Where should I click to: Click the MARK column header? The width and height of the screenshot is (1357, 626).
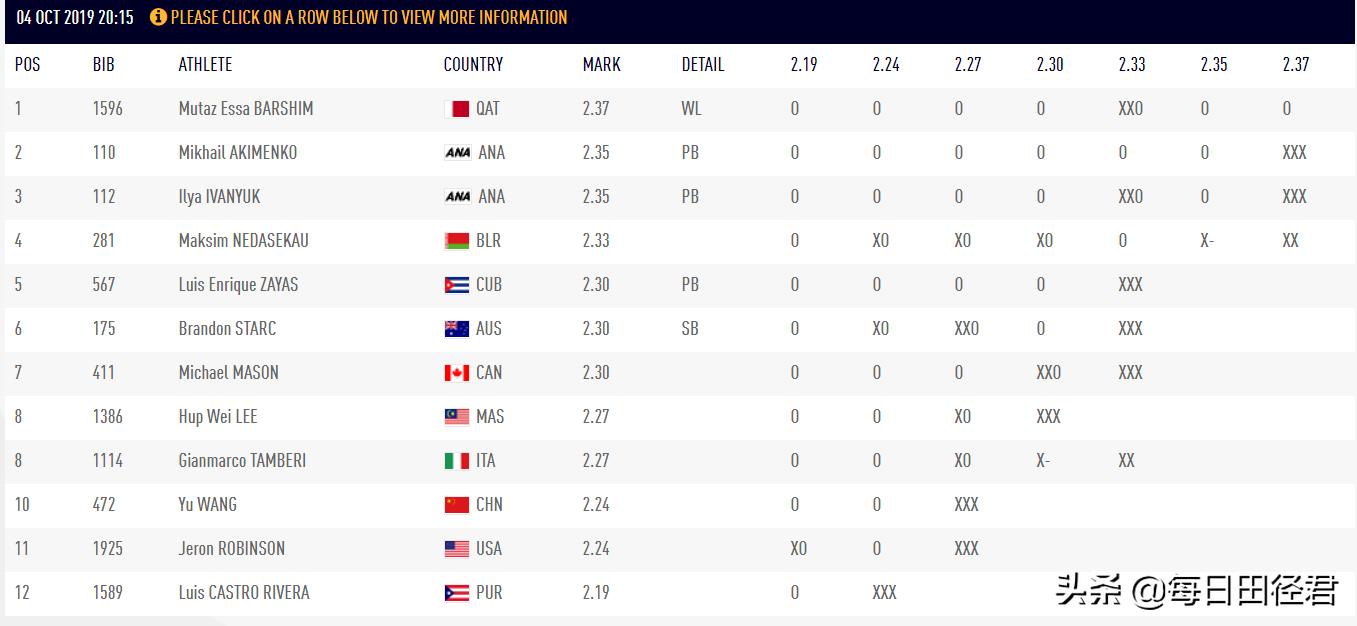(601, 64)
